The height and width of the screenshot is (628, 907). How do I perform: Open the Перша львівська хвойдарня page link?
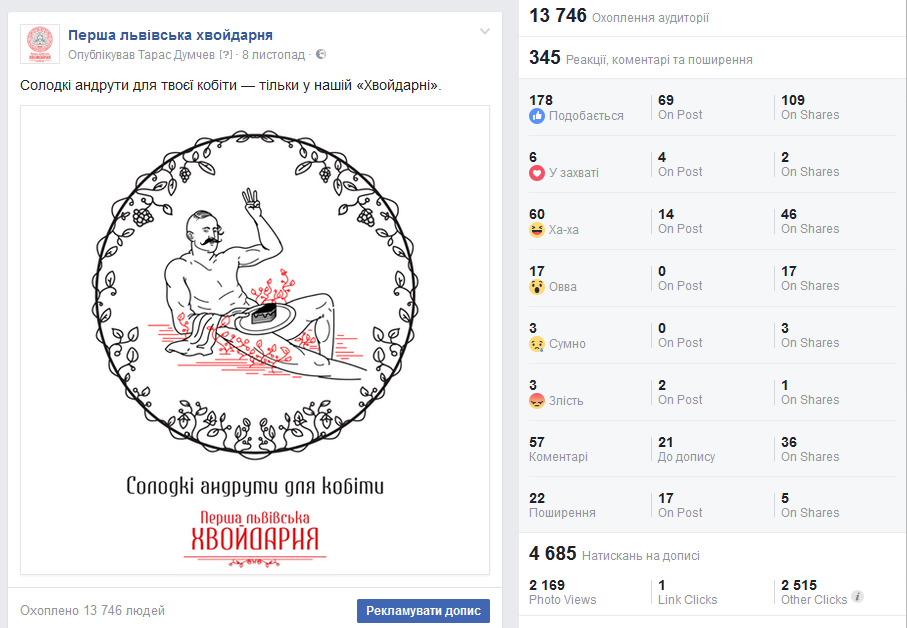[x=170, y=35]
